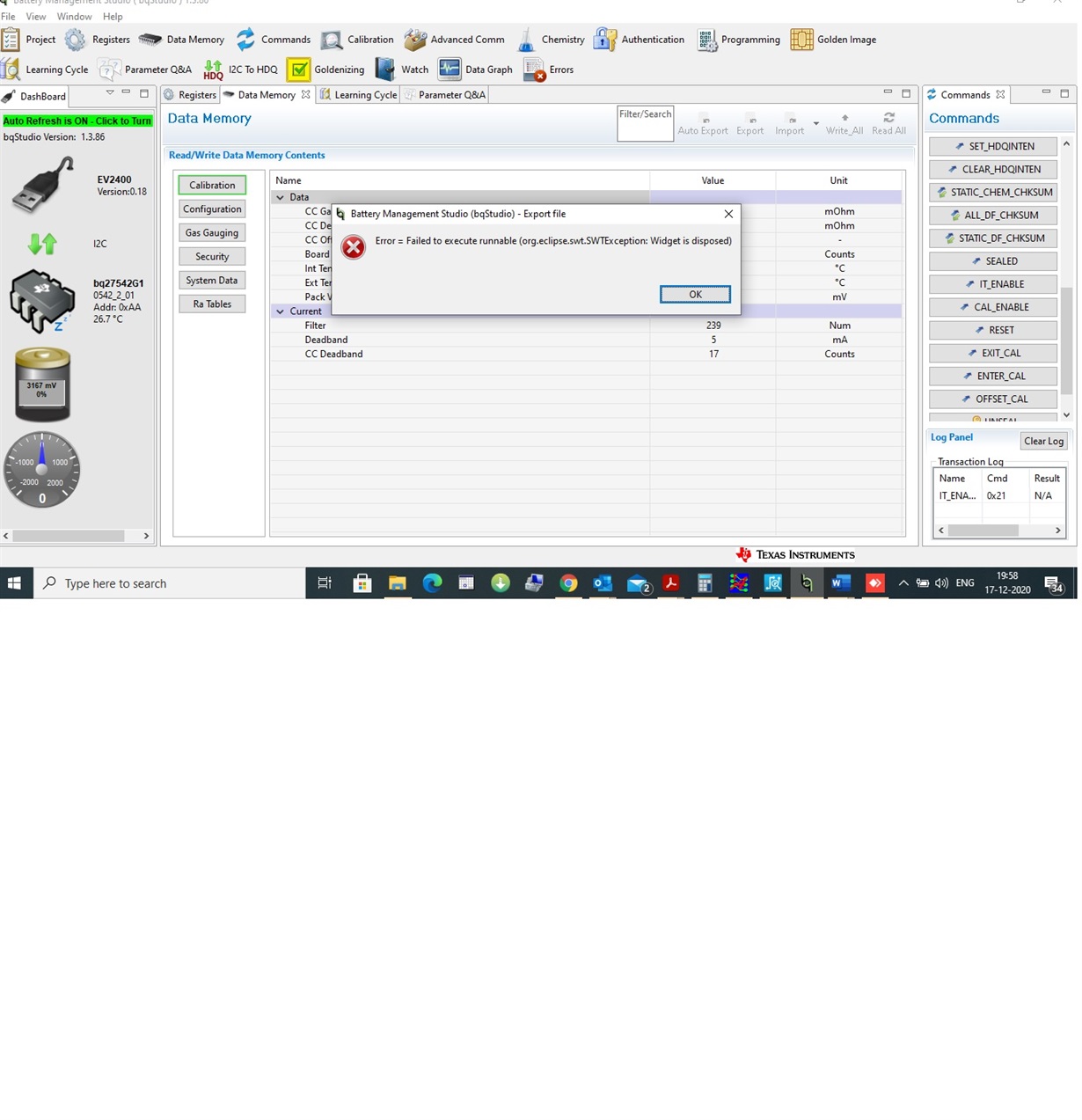The height and width of the screenshot is (1120, 1082).
Task: Open Word from the taskbar
Action: point(840,583)
